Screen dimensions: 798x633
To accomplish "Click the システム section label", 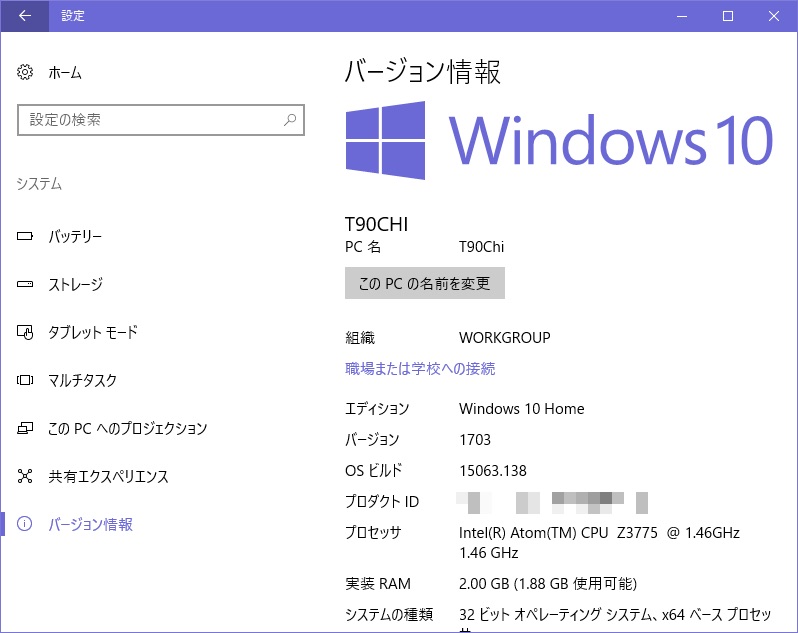I will click(39, 184).
